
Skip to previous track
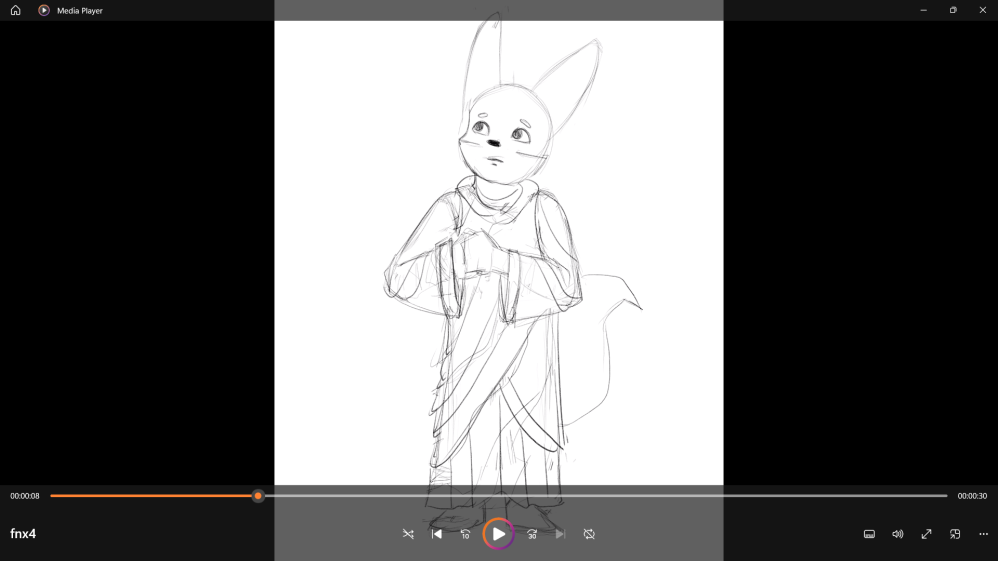point(437,534)
